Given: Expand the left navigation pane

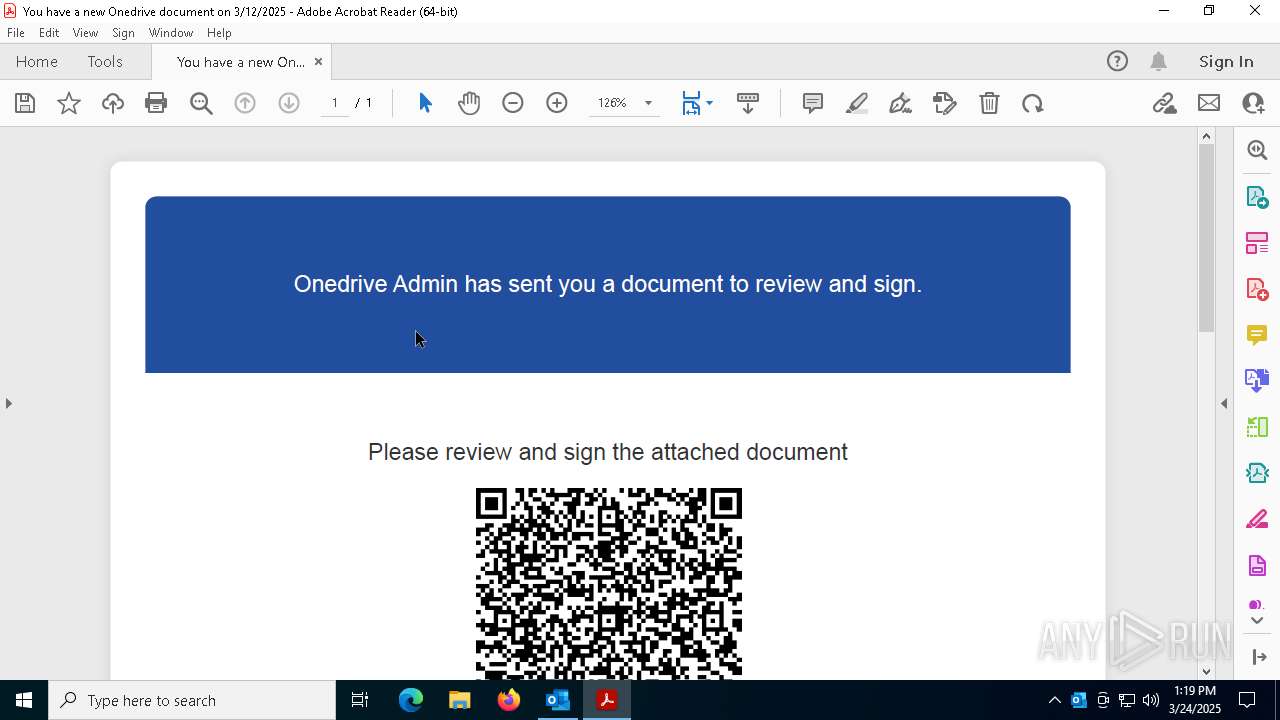Looking at the screenshot, I should (8, 403).
